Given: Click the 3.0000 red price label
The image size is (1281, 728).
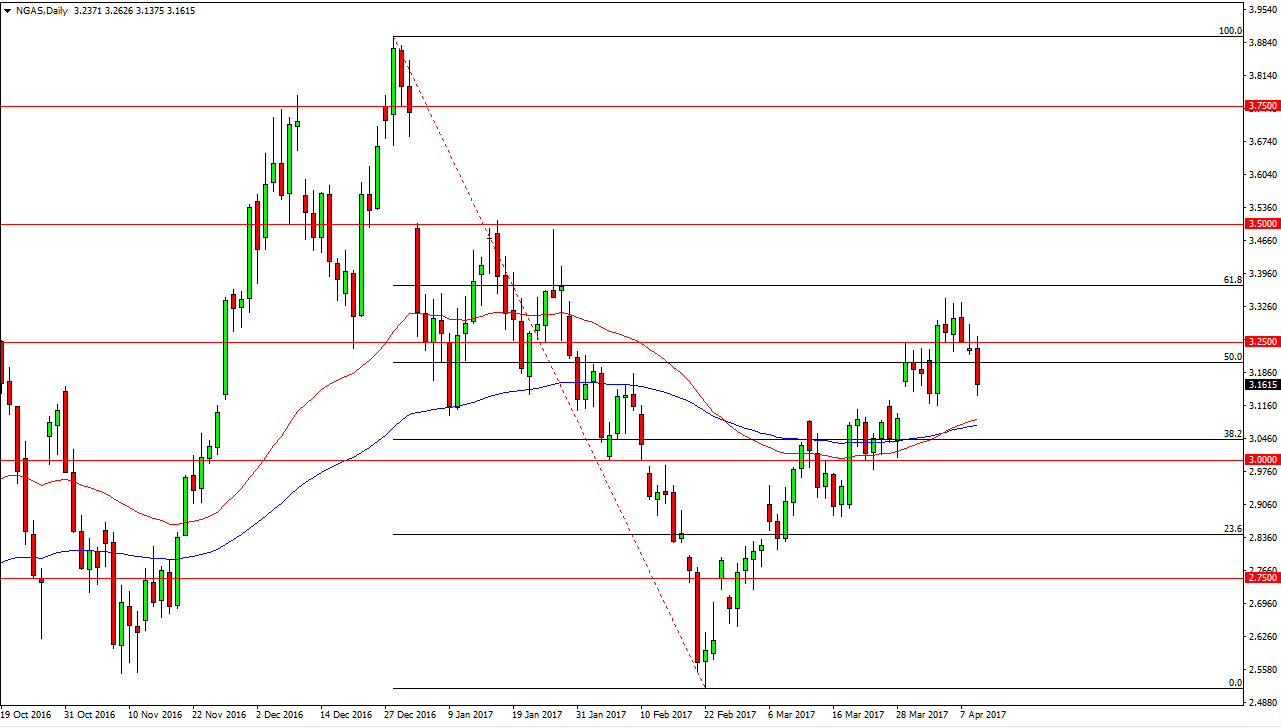Looking at the screenshot, I should [x=1261, y=460].
